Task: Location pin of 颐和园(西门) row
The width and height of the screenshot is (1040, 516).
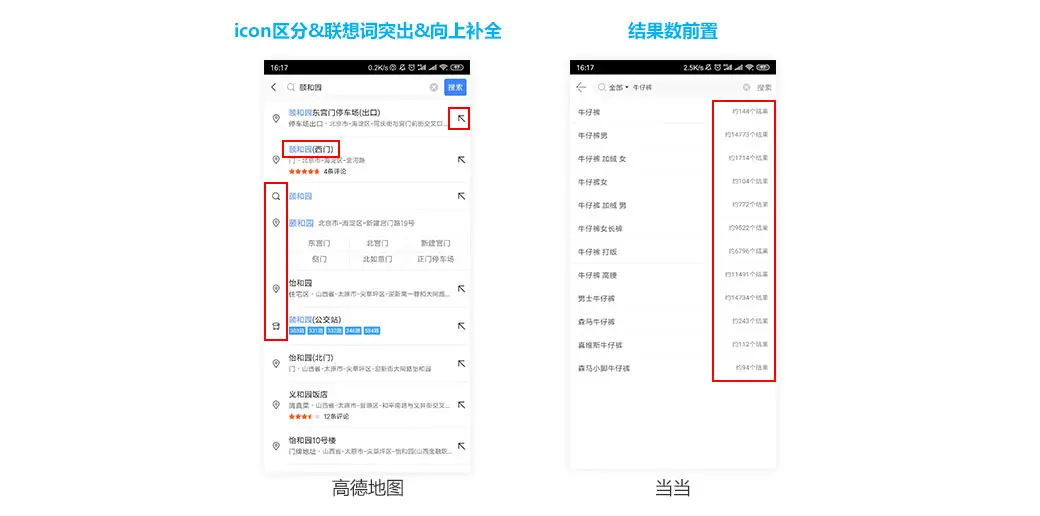Action: (x=276, y=160)
